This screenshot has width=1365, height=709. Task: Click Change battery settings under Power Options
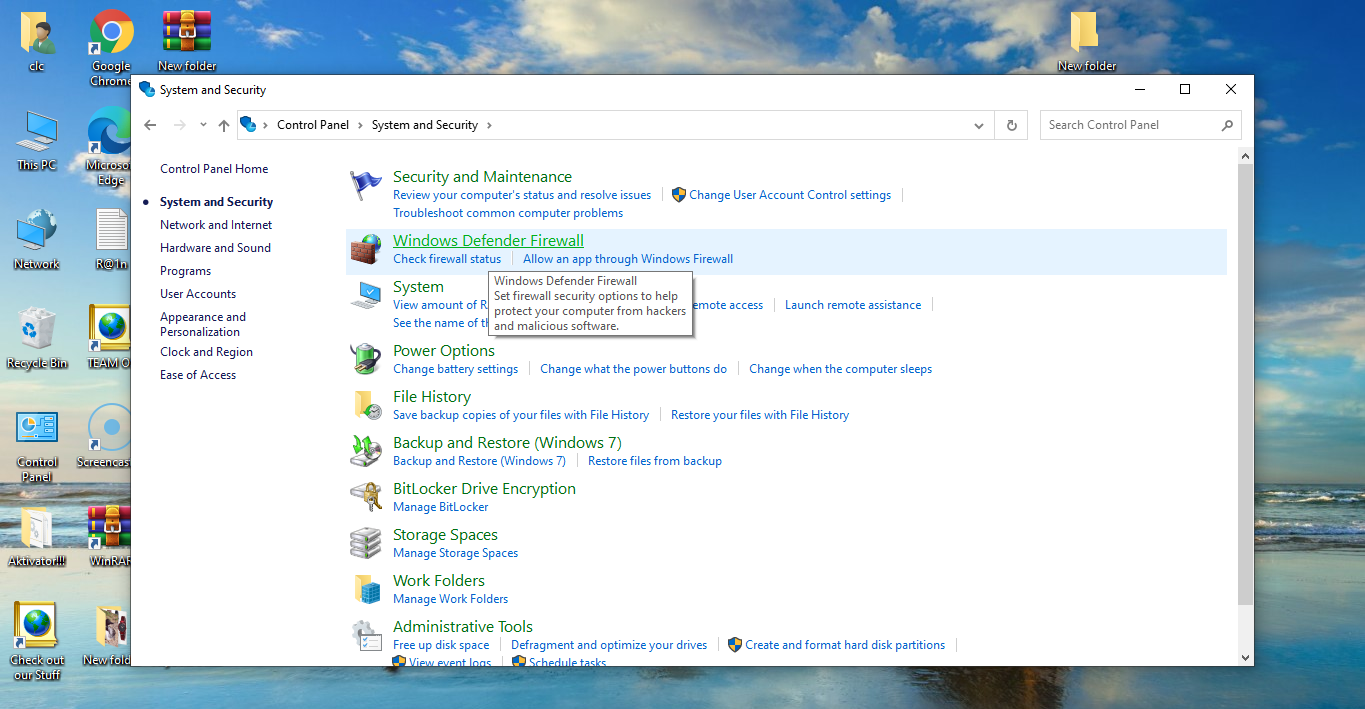456,368
